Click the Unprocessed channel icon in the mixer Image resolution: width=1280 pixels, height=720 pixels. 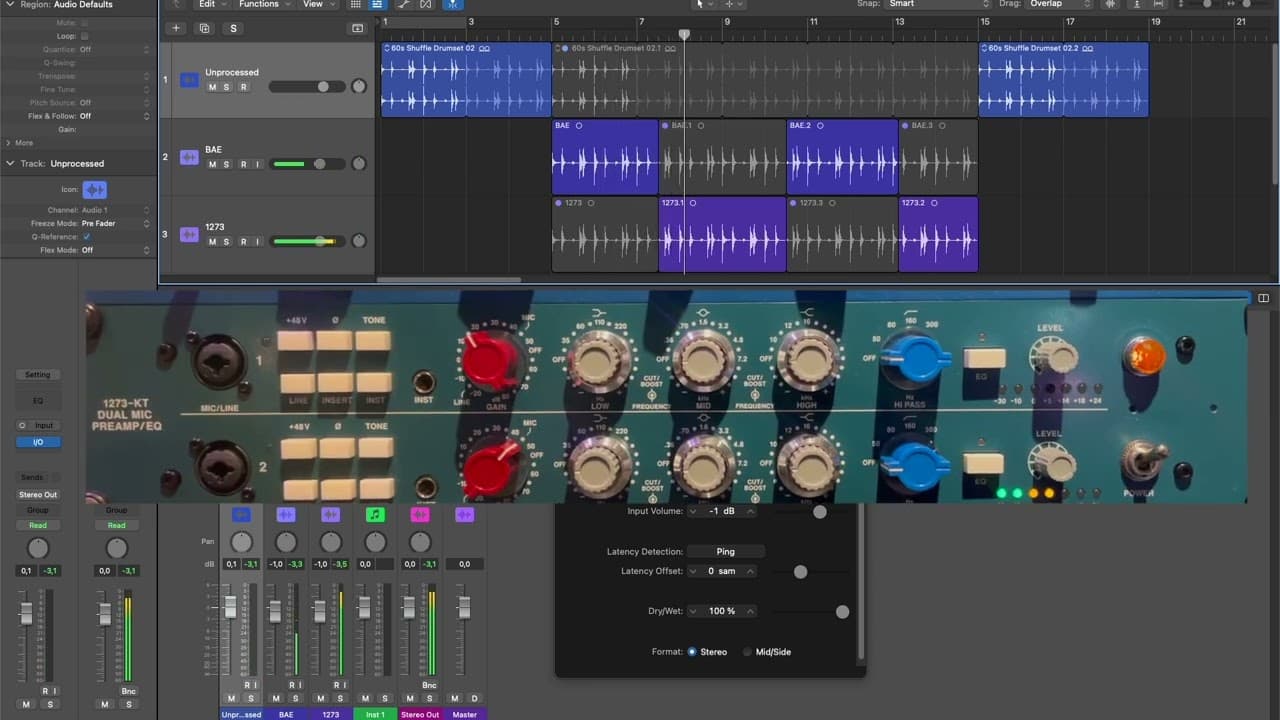(x=241, y=514)
